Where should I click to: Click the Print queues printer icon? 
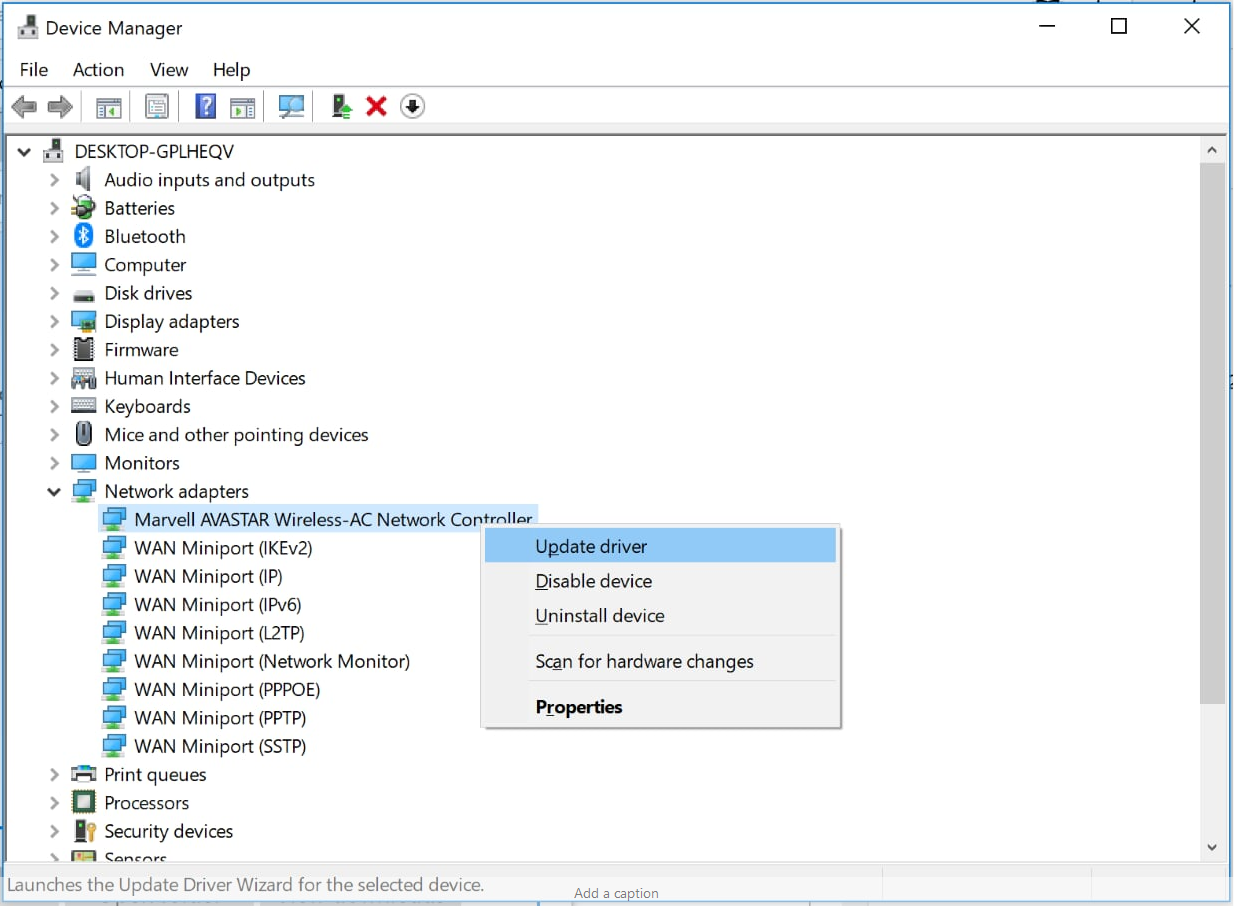tap(84, 774)
